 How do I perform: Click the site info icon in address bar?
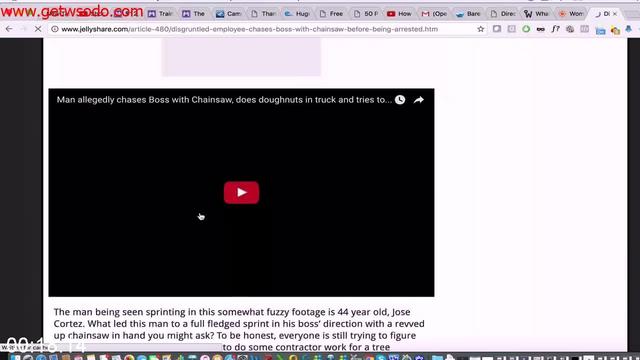pyautogui.click(x=55, y=29)
